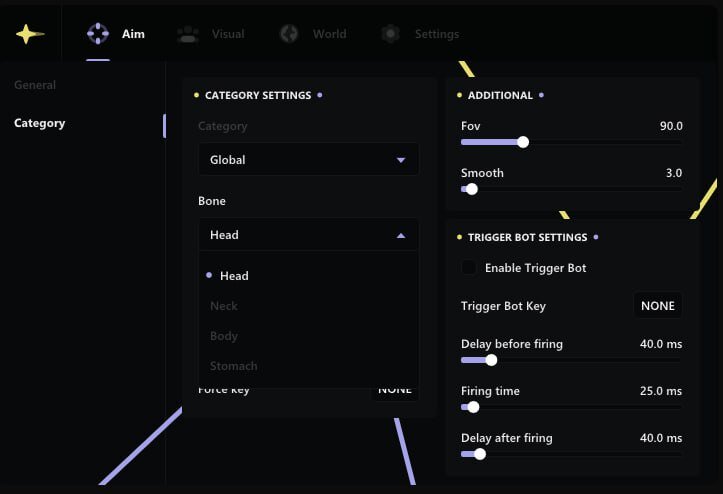Switch to the Category sidebar section

click(40, 124)
